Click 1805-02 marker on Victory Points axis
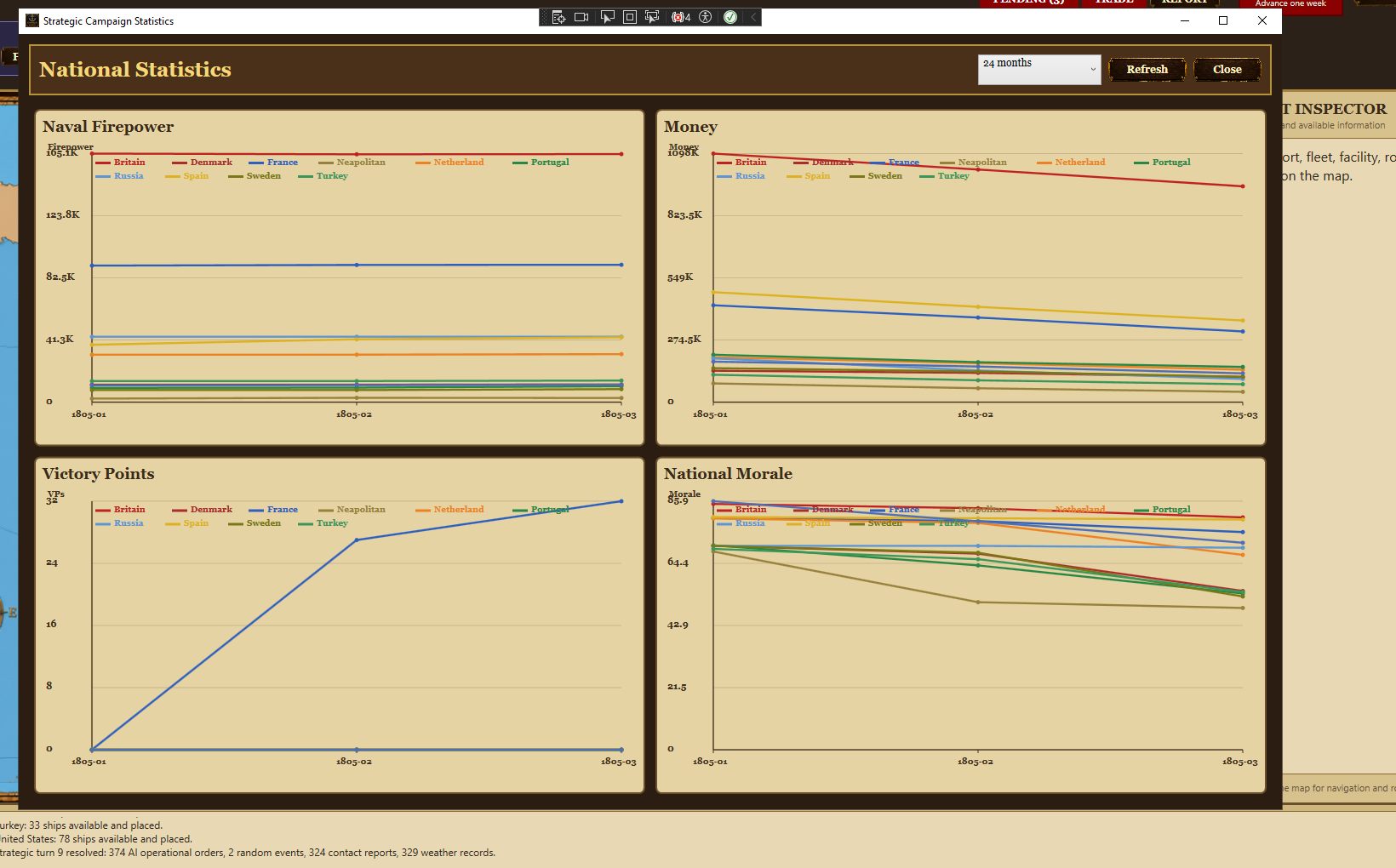This screenshot has height=868, width=1396. point(354,762)
